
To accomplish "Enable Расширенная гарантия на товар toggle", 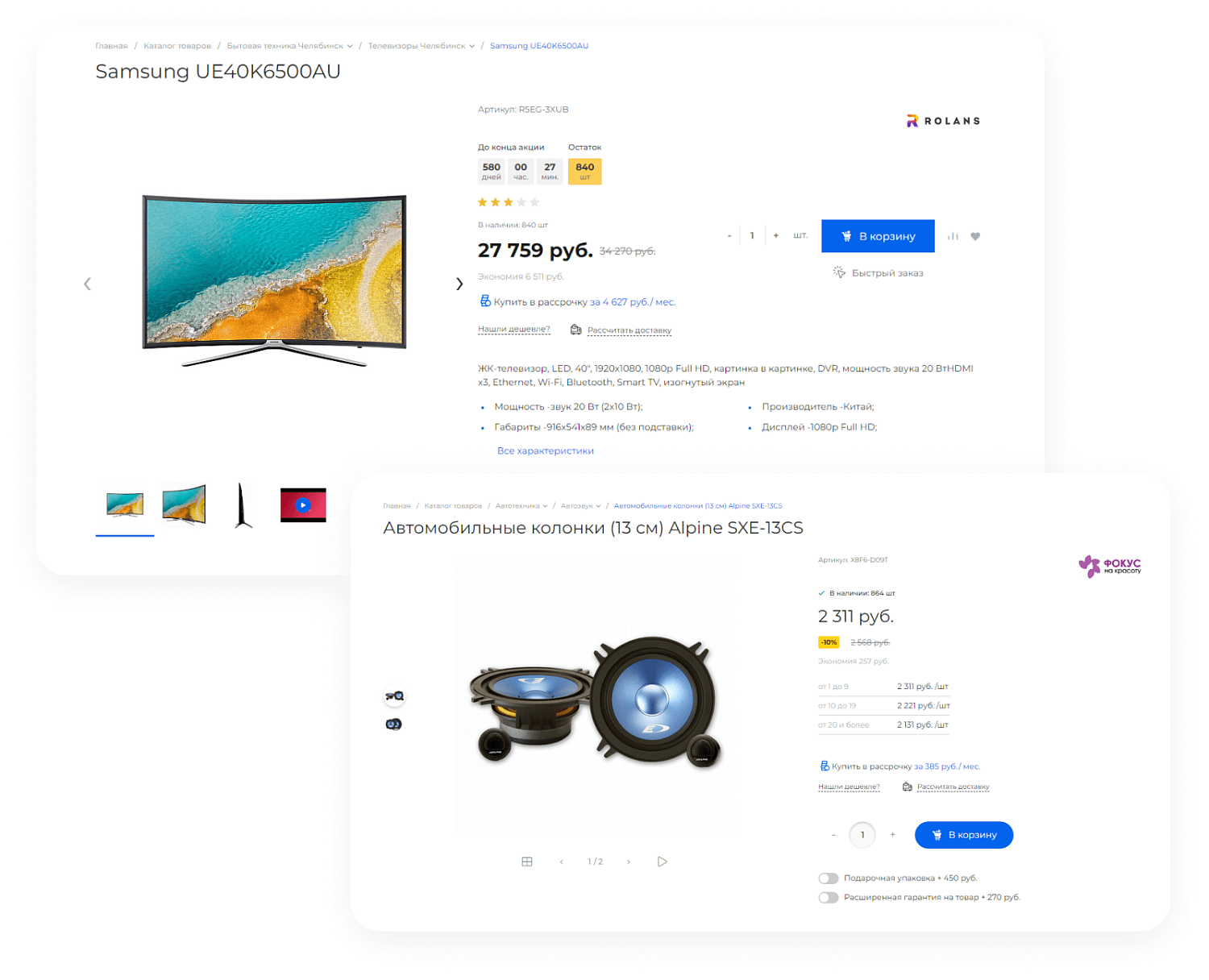I will (x=829, y=898).
